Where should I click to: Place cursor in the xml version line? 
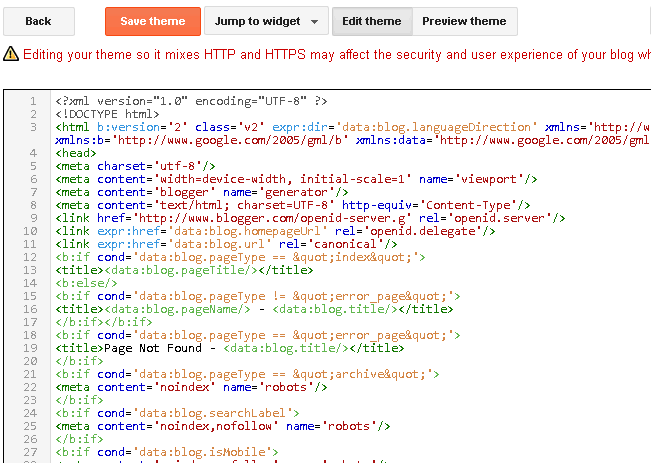191,101
